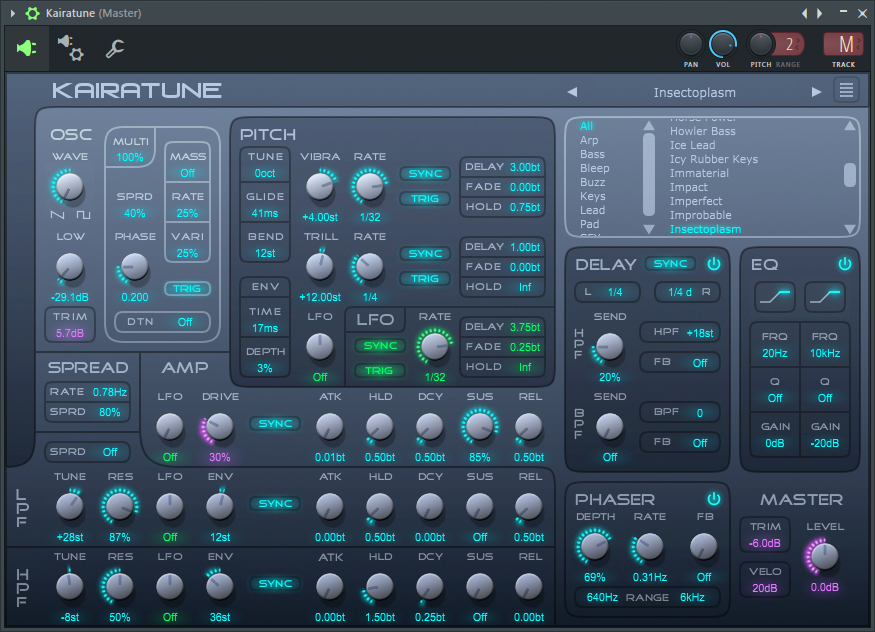Click the Phaser DEPTH knob

pyautogui.click(x=594, y=546)
